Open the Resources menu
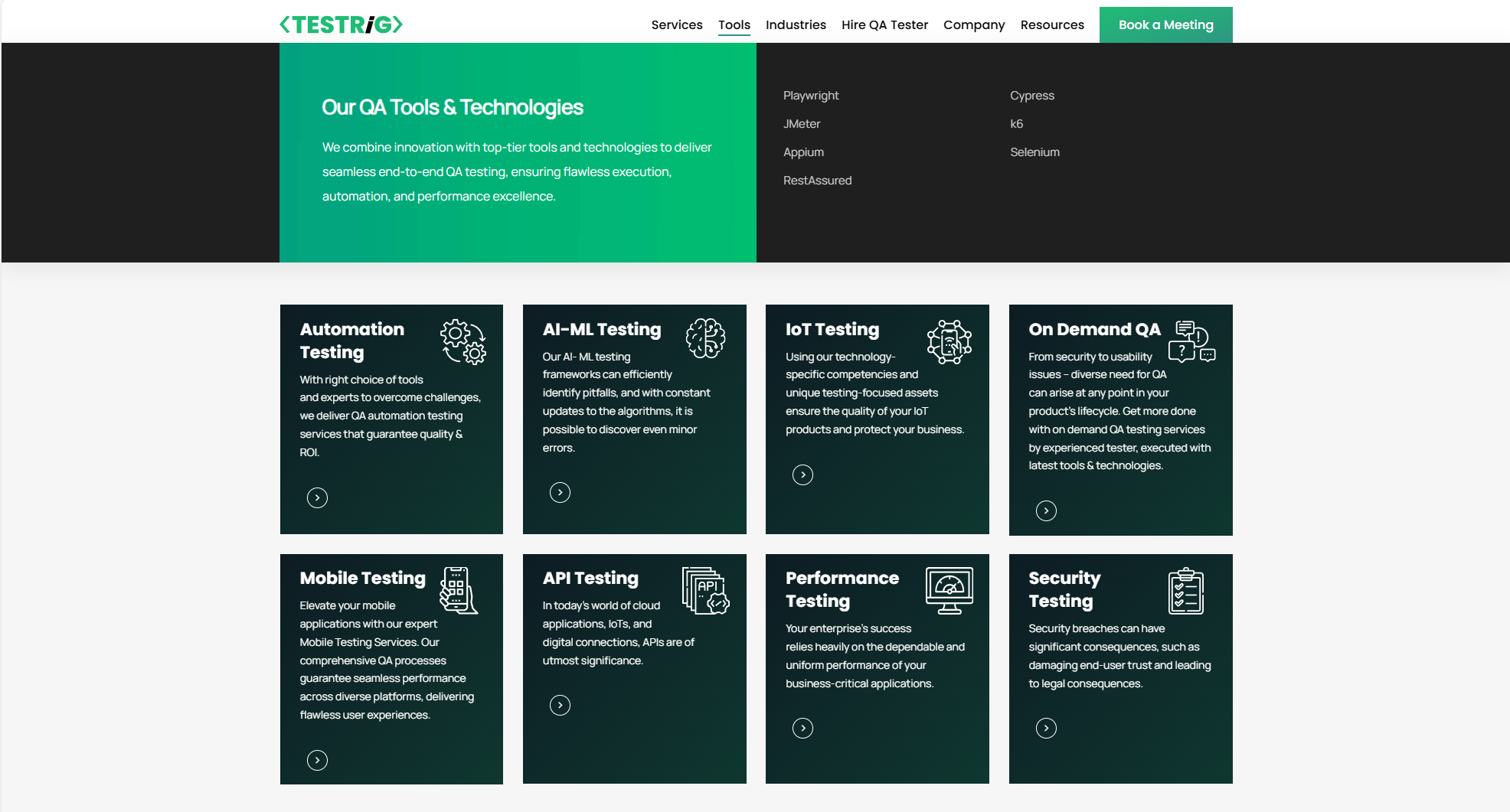The image size is (1510, 812). click(x=1052, y=24)
